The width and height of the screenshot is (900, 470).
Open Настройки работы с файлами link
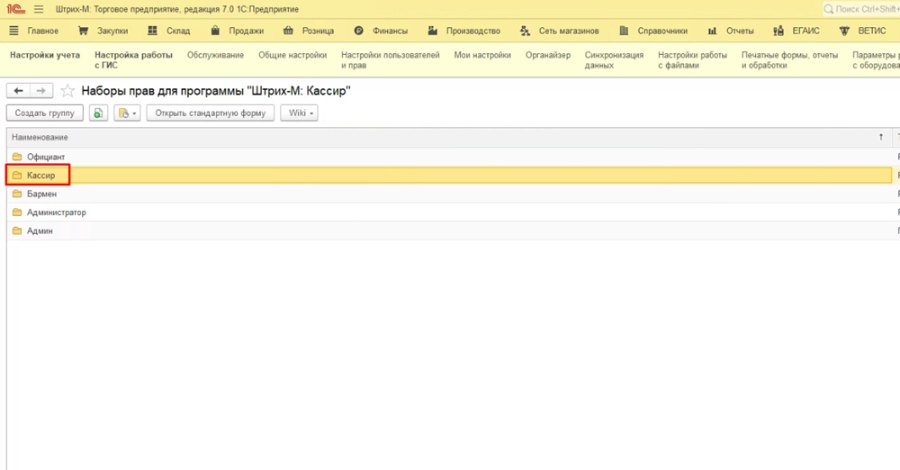[692, 60]
